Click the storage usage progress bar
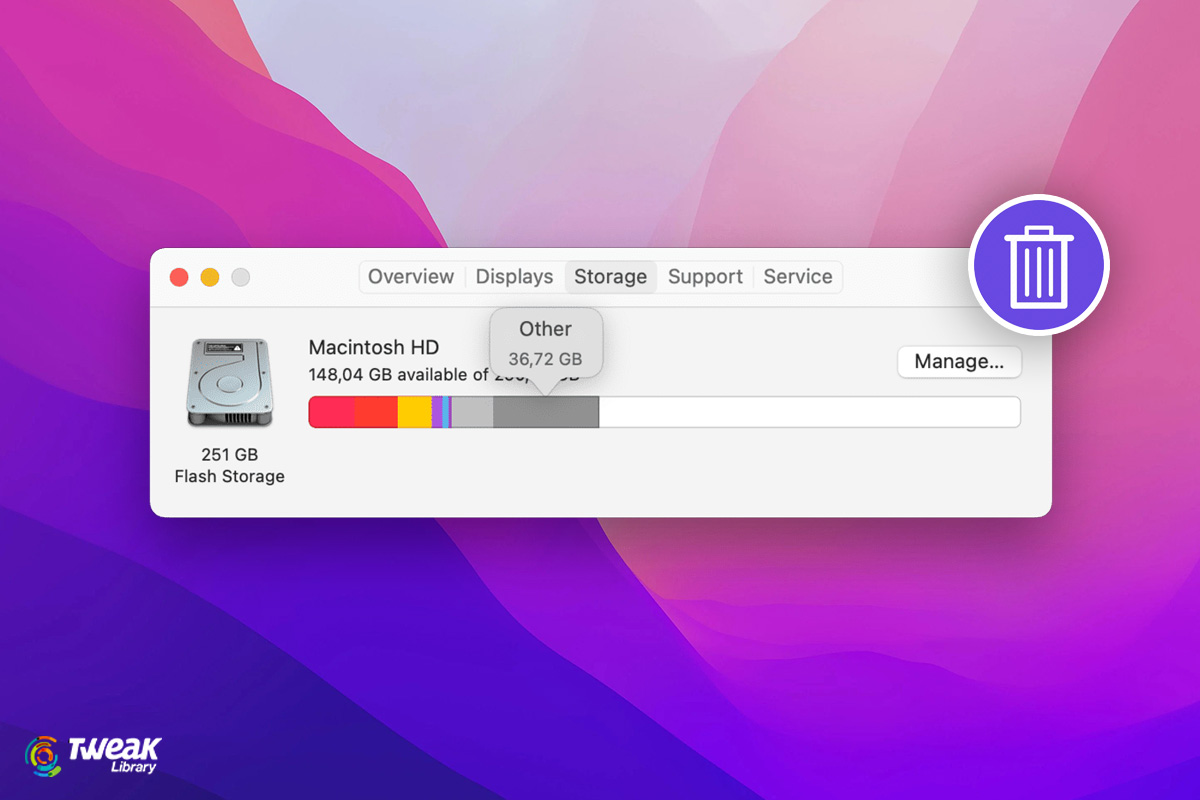 click(664, 411)
